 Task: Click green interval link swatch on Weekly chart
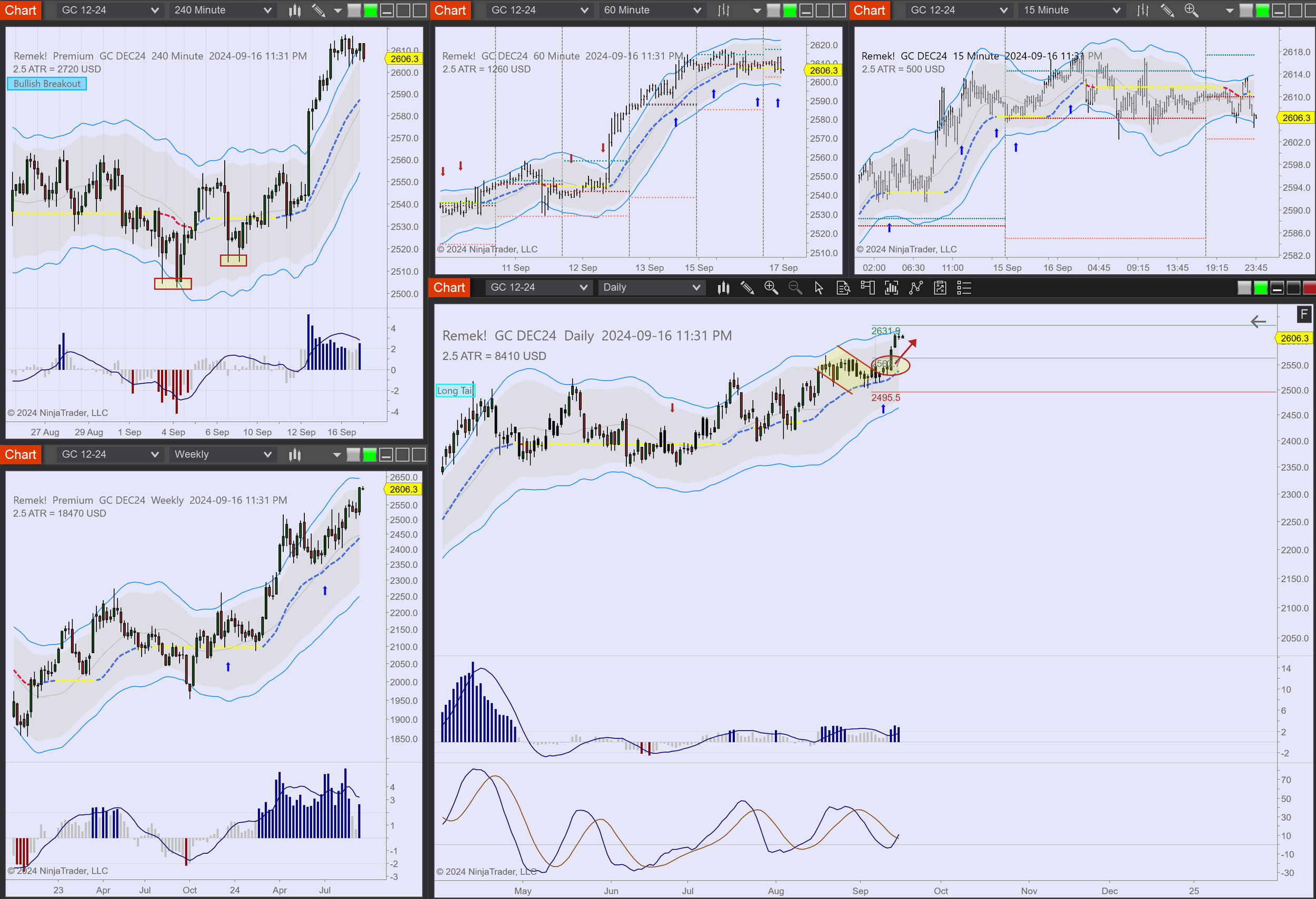point(370,455)
